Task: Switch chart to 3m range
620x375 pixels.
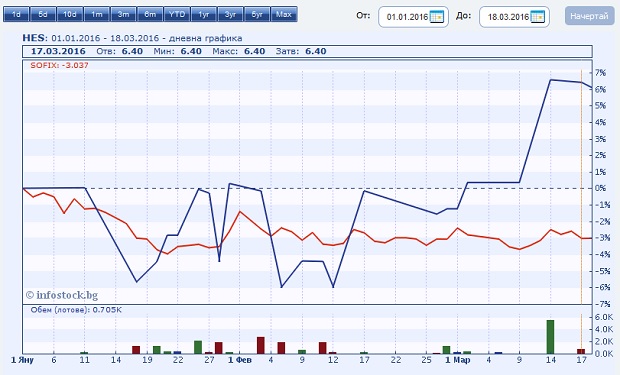Action: coord(123,14)
